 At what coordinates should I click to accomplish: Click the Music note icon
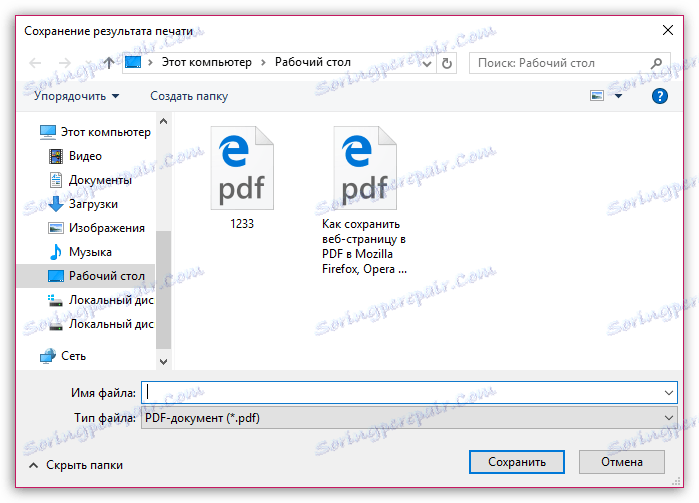point(56,252)
